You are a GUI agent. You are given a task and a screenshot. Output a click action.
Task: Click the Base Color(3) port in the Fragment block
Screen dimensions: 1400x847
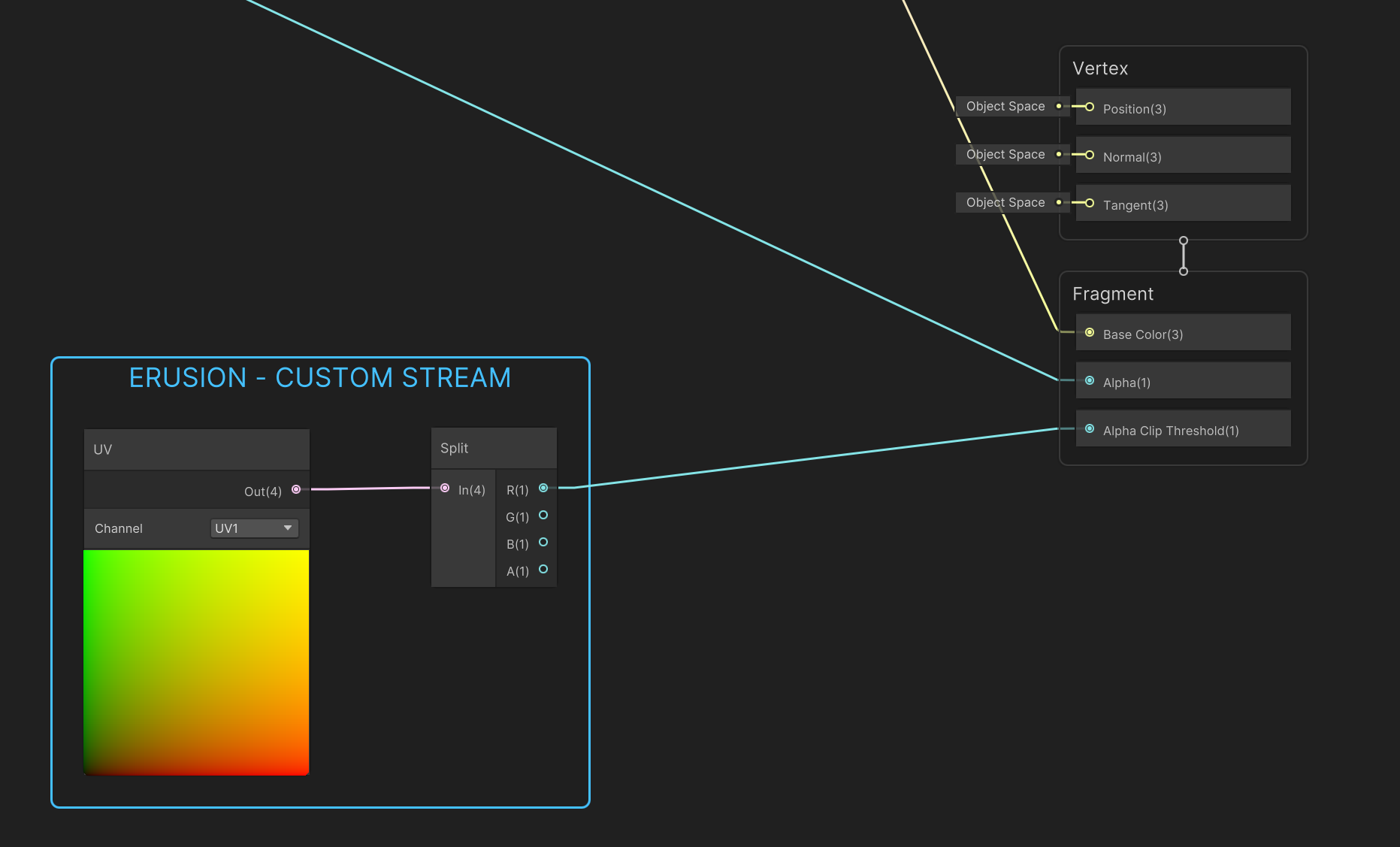(x=1089, y=331)
